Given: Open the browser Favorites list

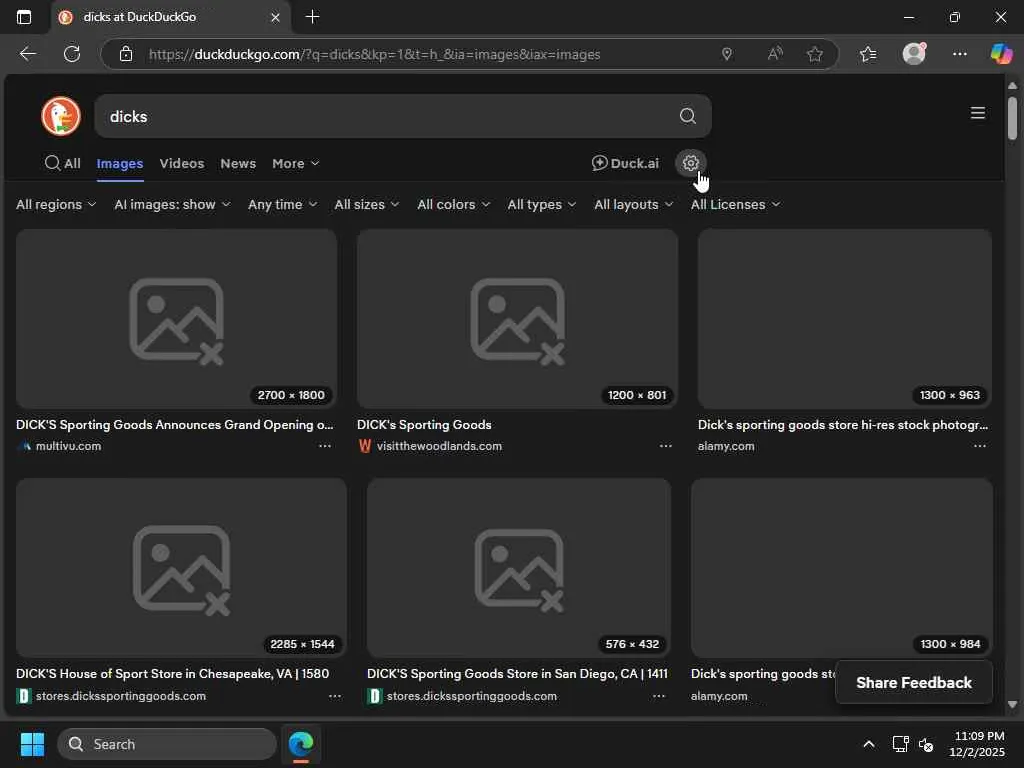Looking at the screenshot, I should pyautogui.click(x=868, y=54).
